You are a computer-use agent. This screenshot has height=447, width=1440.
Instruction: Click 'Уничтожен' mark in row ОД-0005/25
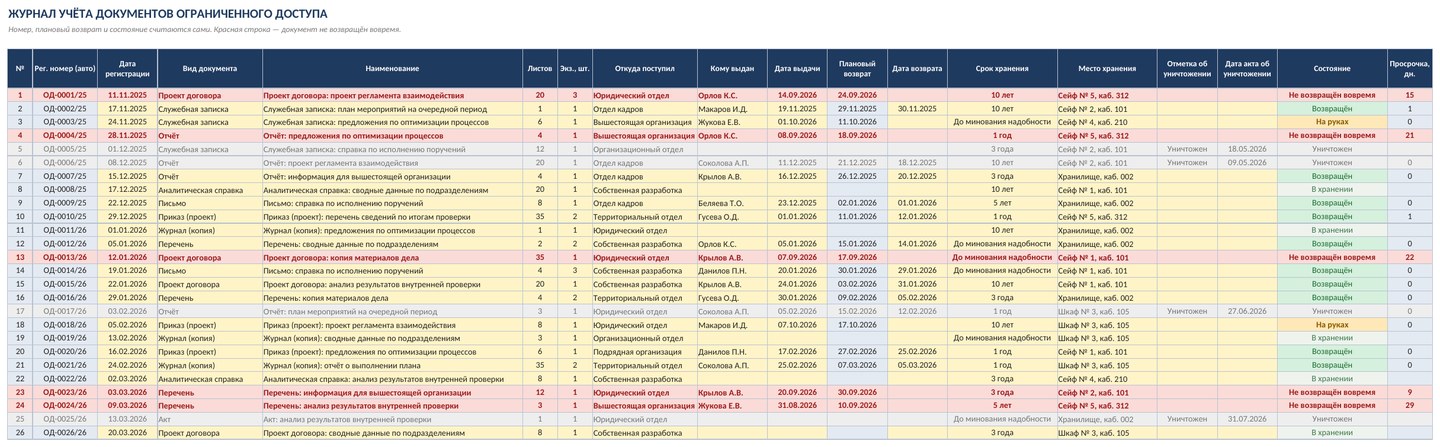(x=1187, y=149)
